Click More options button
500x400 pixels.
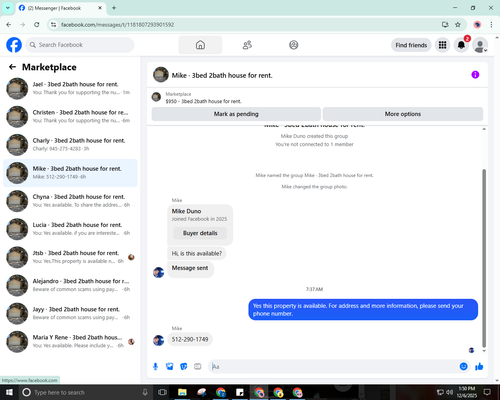pyautogui.click(x=403, y=114)
